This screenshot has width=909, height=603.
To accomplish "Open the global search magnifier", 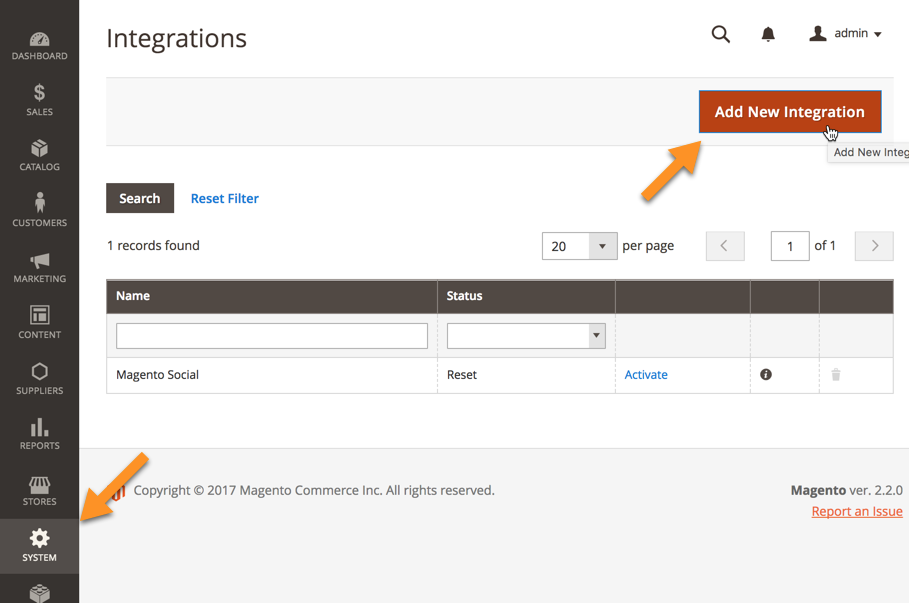I will pos(721,34).
